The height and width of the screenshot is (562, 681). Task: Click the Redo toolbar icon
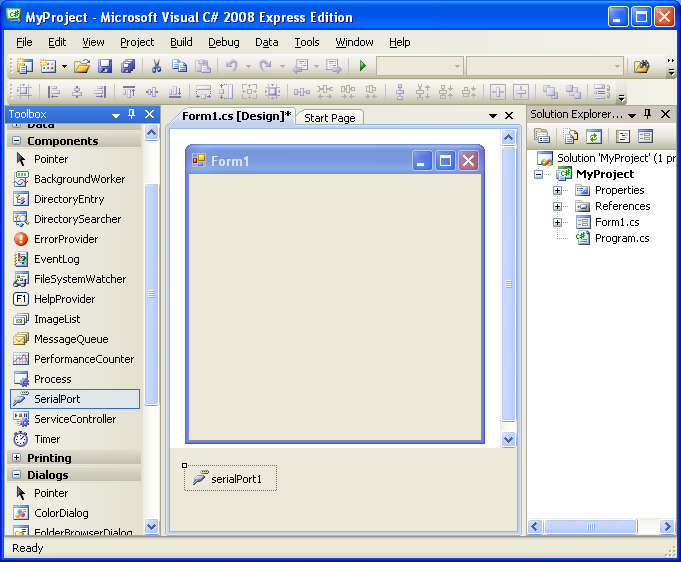pos(265,66)
